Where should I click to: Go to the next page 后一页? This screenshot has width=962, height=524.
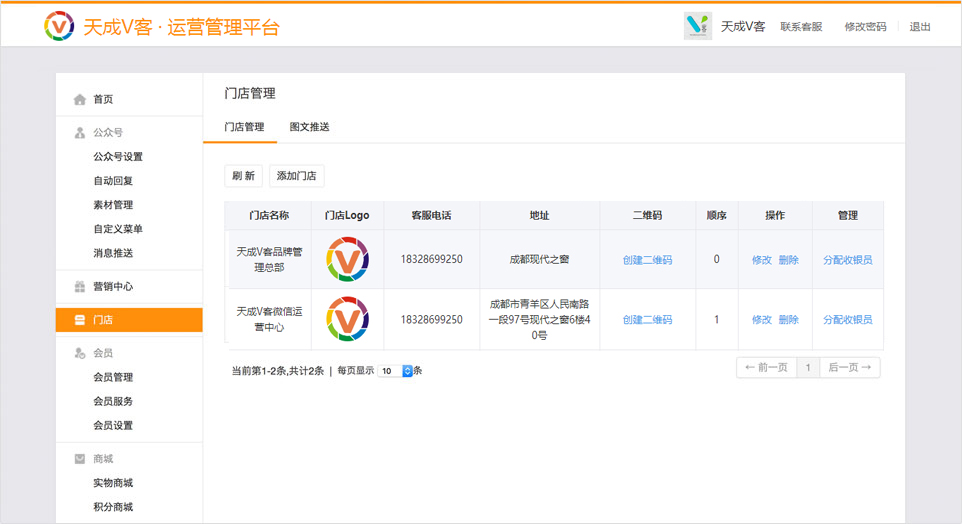850,368
